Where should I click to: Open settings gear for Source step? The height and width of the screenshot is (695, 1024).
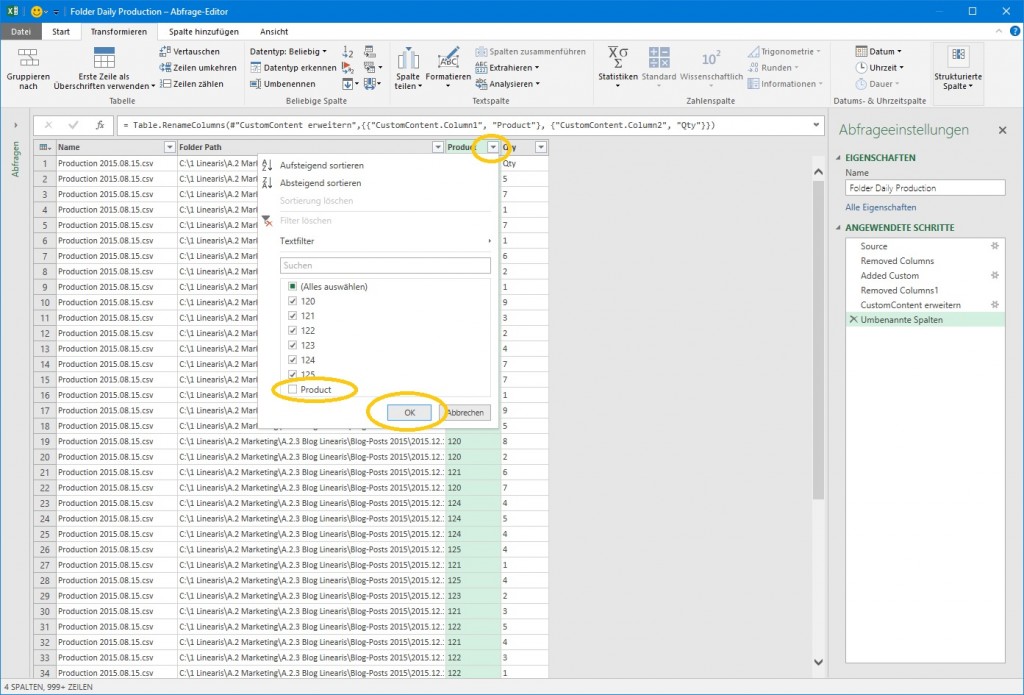(995, 246)
